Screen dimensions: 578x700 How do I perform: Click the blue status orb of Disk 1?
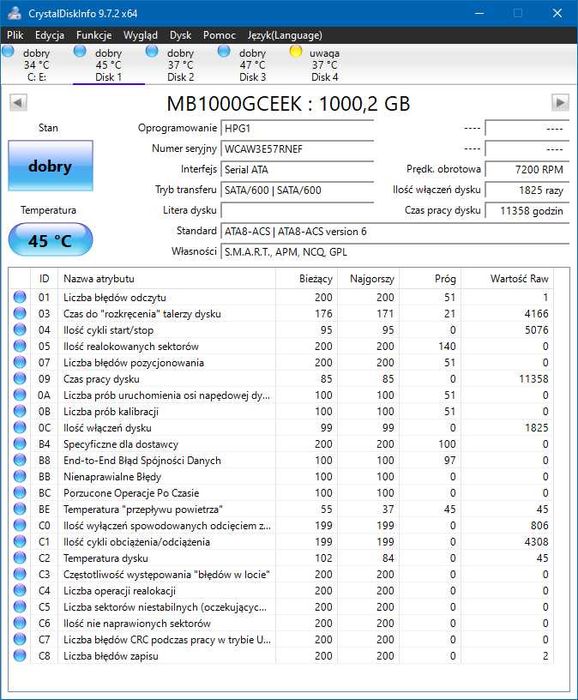(x=80, y=51)
